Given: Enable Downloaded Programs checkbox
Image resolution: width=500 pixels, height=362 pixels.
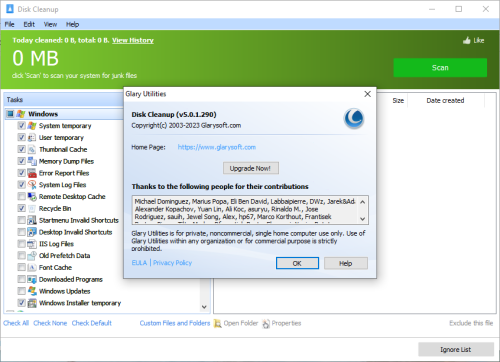Looking at the screenshot, I should pos(22,279).
